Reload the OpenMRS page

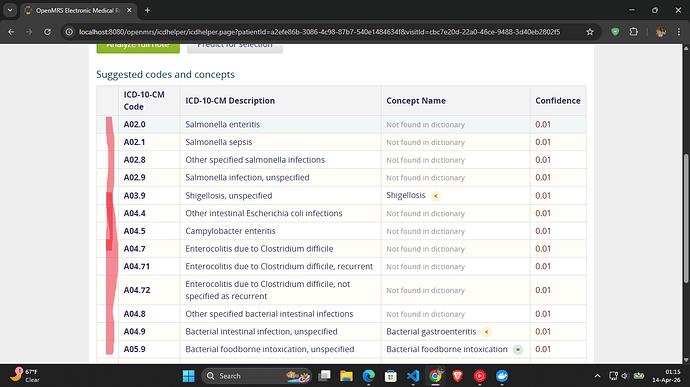[48, 32]
